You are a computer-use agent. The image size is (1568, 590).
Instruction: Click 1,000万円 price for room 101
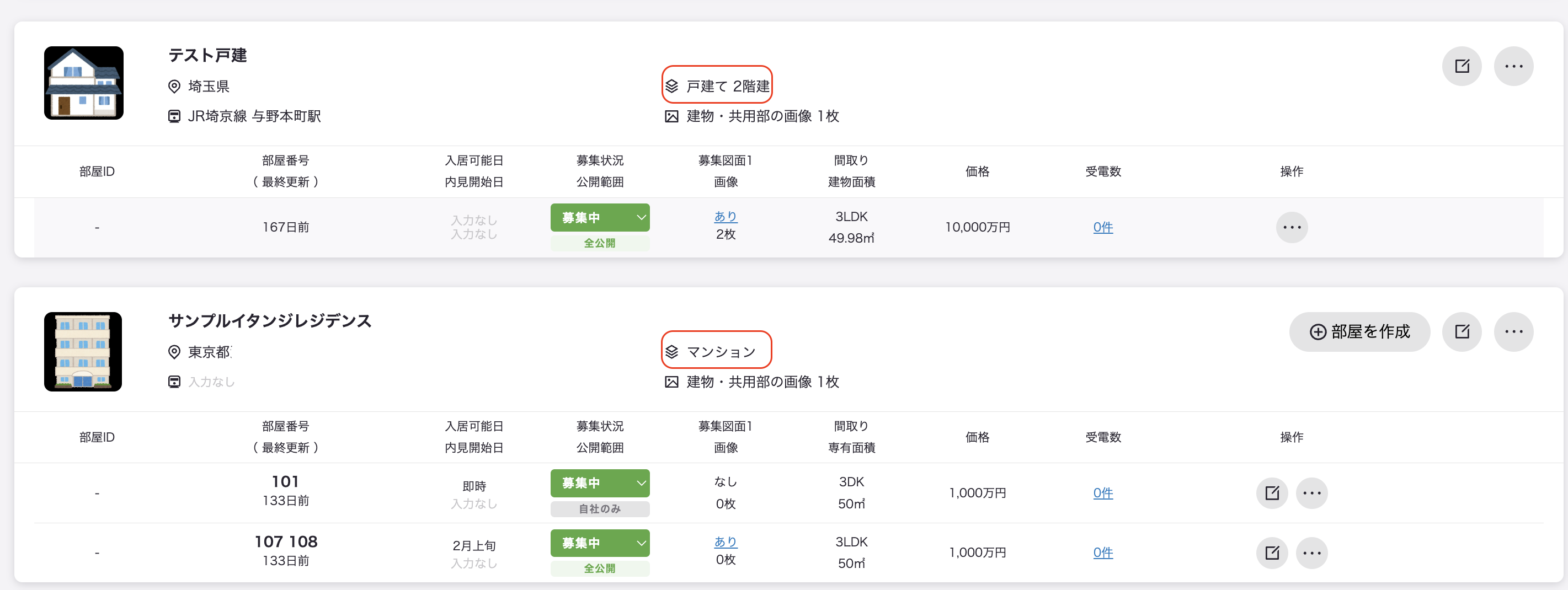[977, 493]
